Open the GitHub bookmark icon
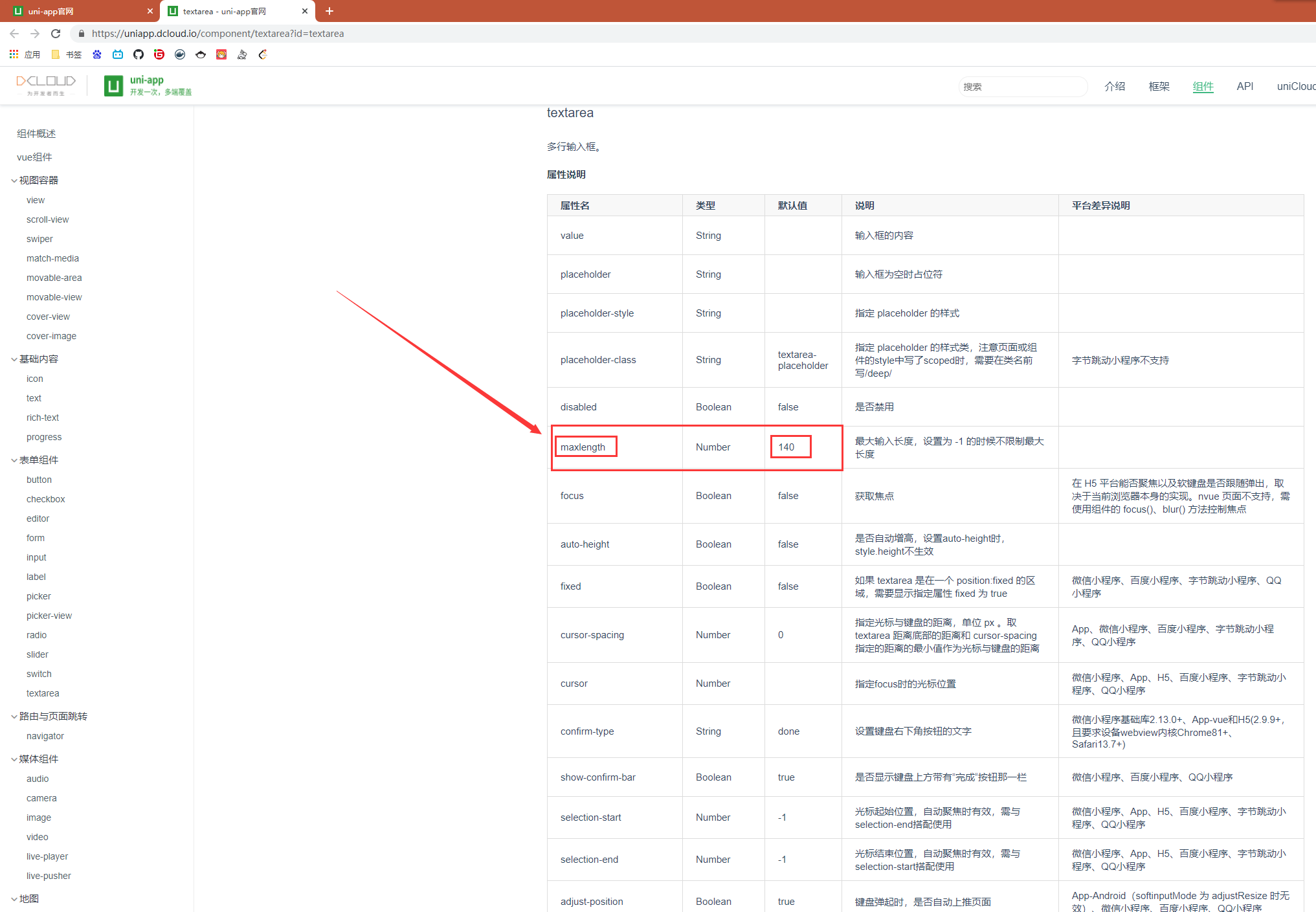This screenshot has height=912, width=1316. click(139, 54)
